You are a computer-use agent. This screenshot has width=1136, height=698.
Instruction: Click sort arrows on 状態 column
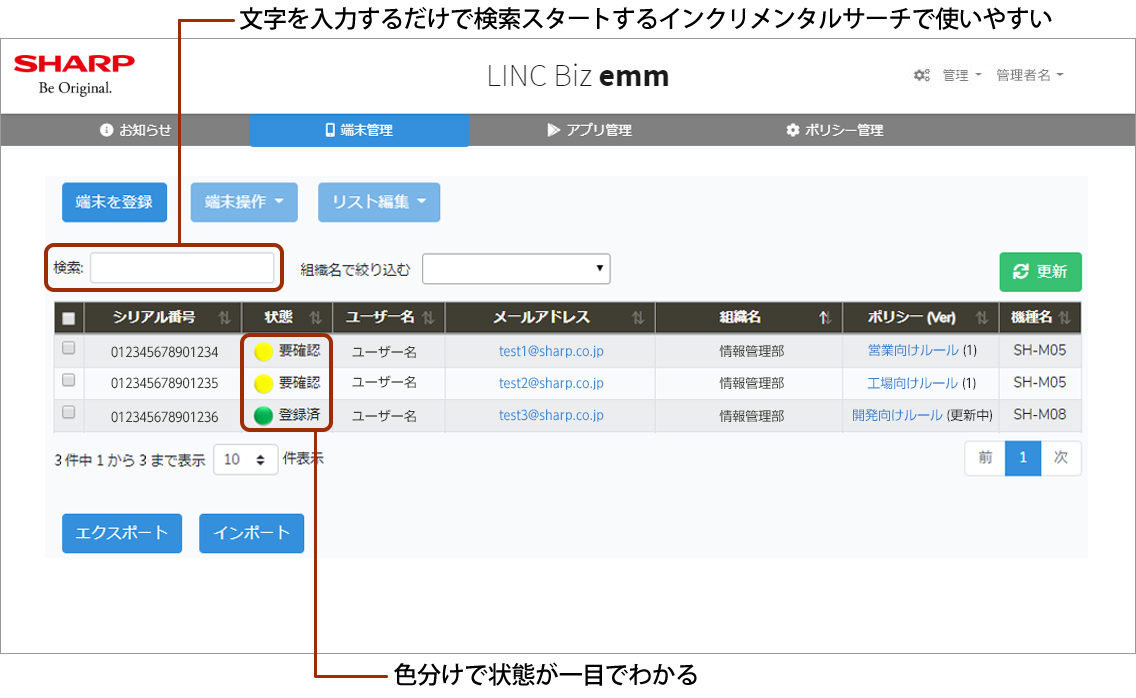(x=315, y=317)
